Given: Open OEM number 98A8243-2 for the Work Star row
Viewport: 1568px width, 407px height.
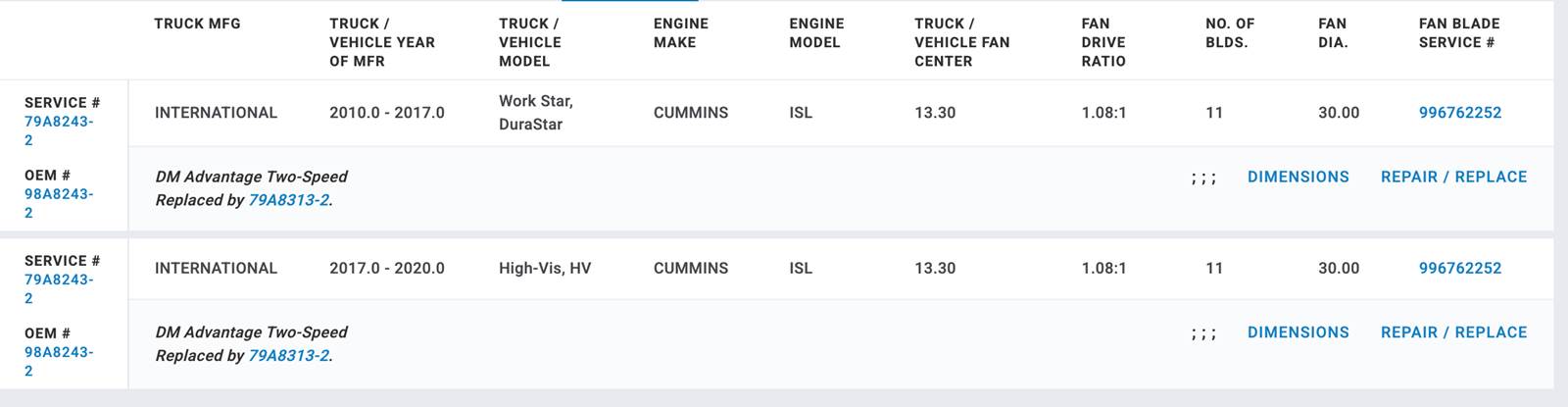Looking at the screenshot, I should point(58,195).
